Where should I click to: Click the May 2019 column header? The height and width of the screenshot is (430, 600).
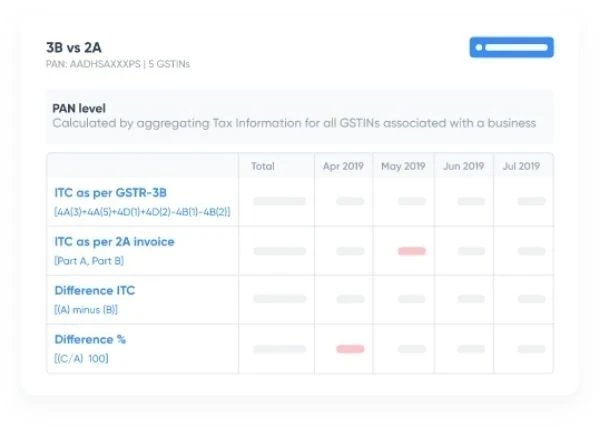point(403,166)
